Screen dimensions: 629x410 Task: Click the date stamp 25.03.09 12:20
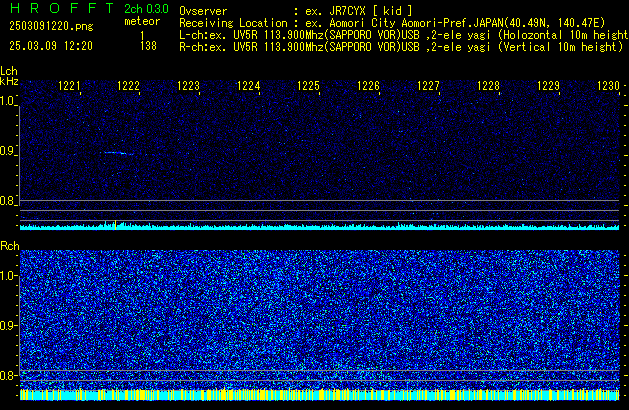[51, 46]
